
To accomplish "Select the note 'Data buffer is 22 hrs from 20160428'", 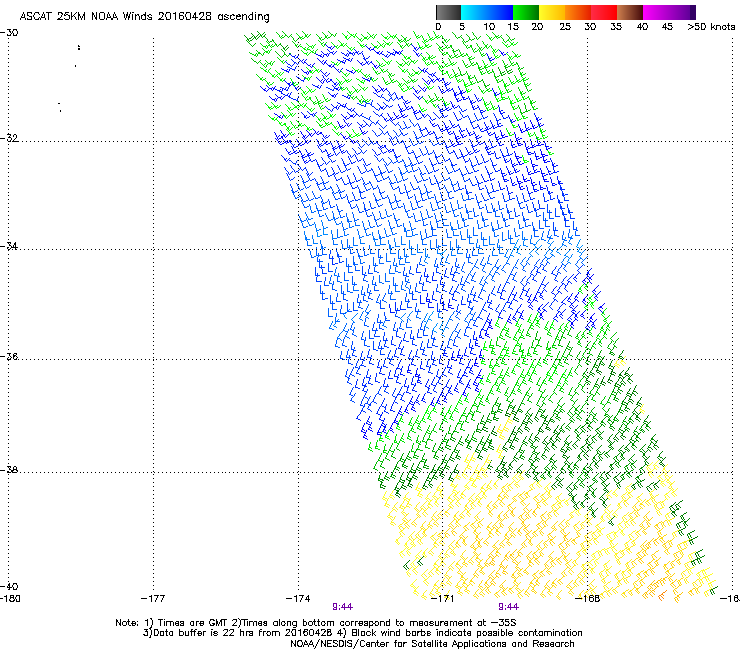I will point(238,633).
